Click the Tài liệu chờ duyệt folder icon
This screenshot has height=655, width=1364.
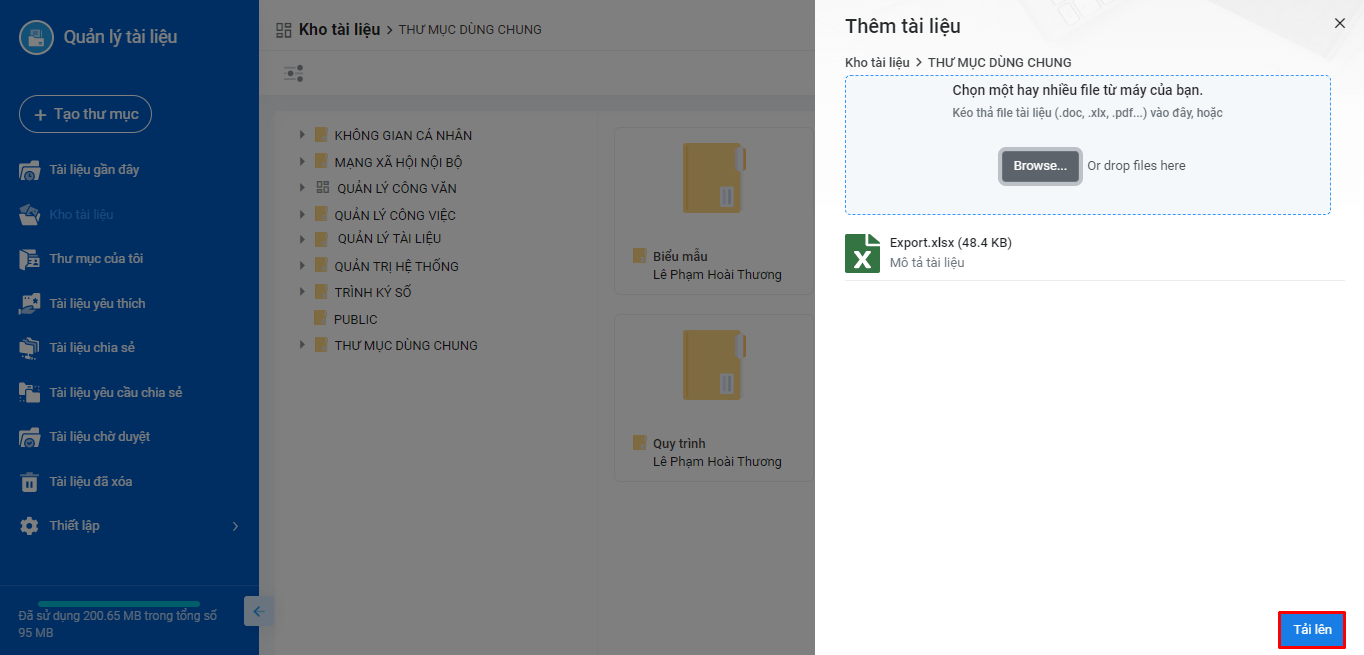click(30, 437)
